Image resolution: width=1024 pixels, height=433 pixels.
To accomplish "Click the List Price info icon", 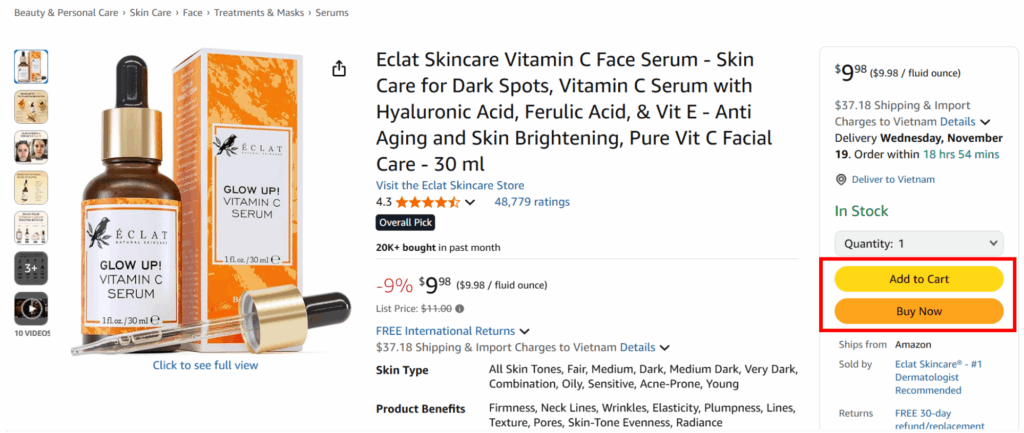I will point(460,309).
